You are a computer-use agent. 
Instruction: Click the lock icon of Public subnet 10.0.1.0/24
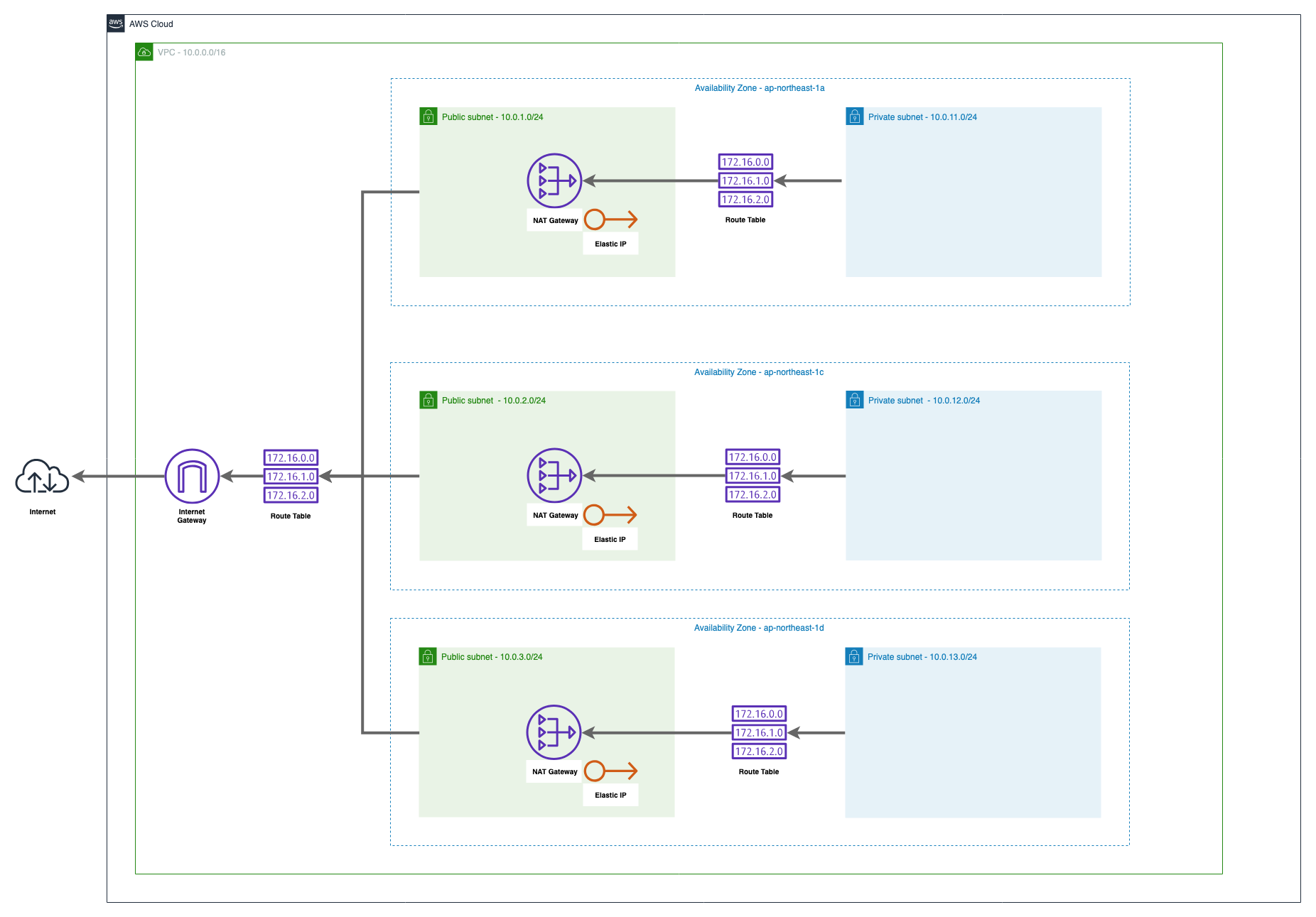(428, 116)
